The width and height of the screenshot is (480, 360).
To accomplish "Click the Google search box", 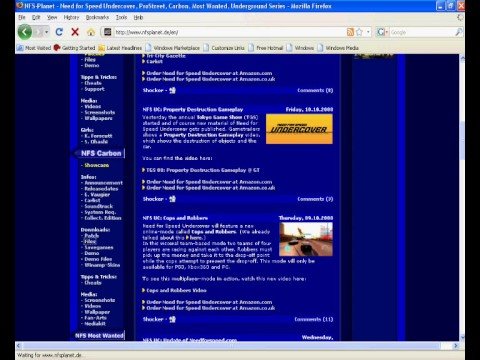I will (x=422, y=32).
